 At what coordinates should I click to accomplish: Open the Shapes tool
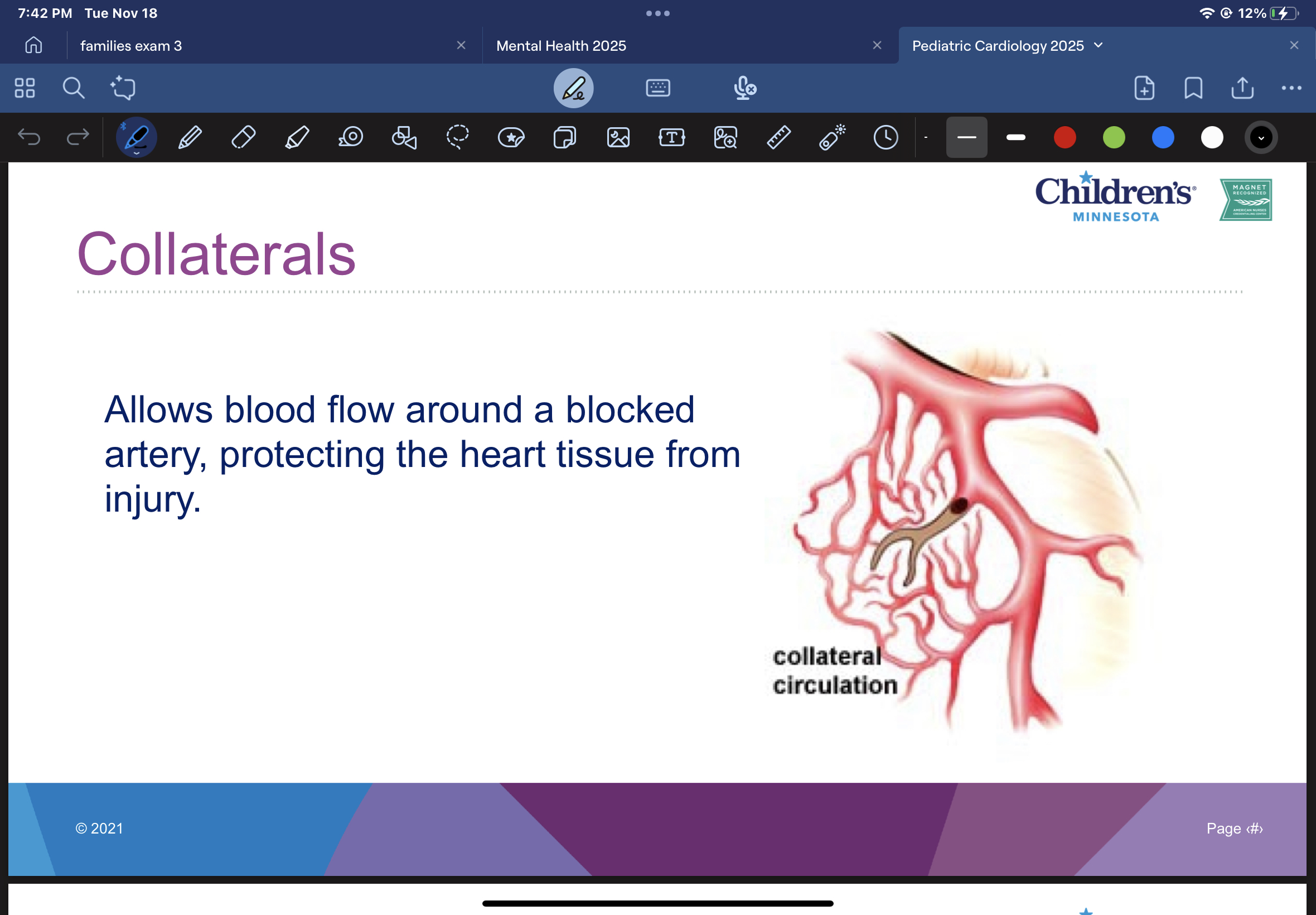tap(403, 137)
